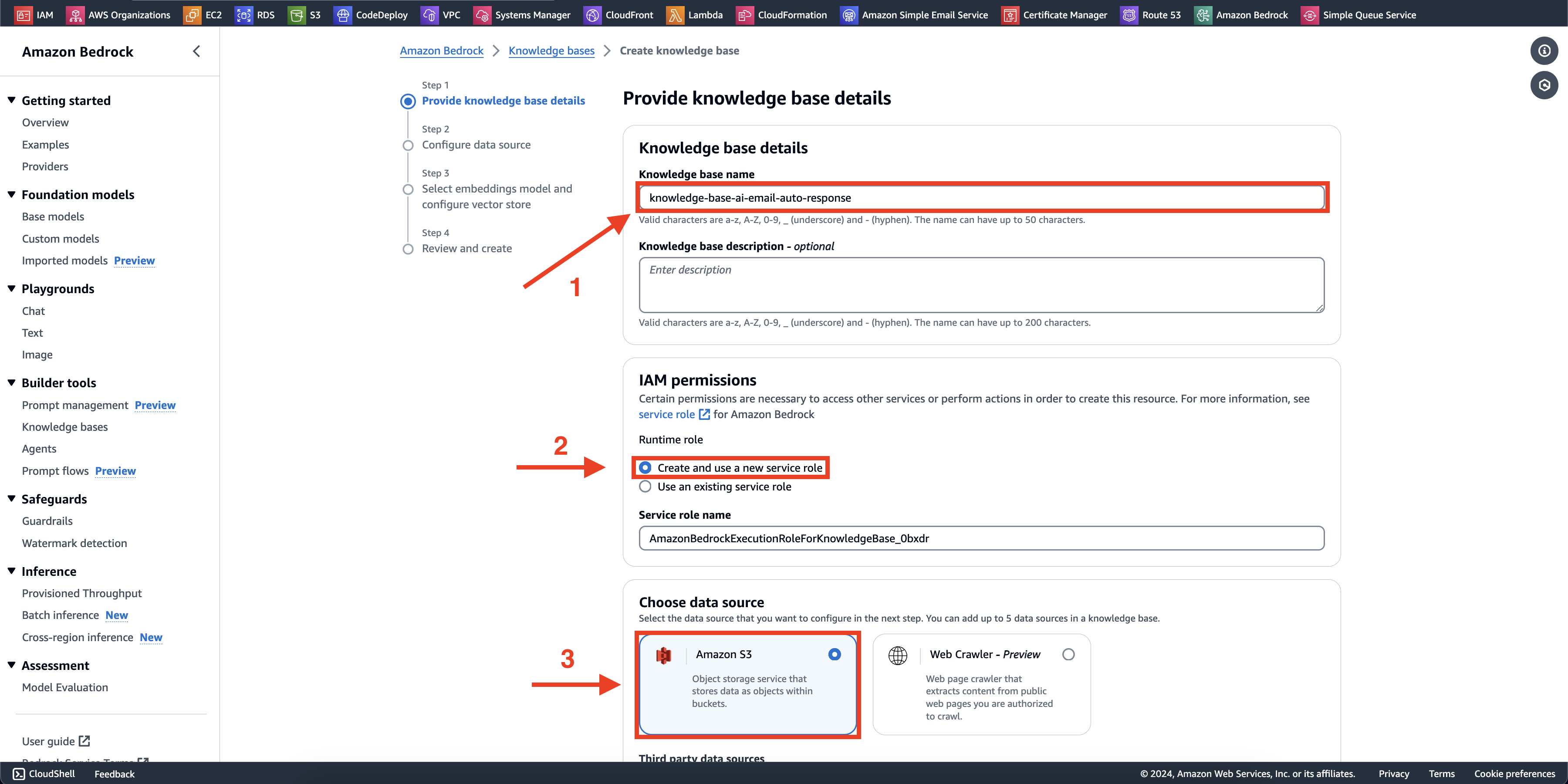Open the CodeDeploy shortcut icon
Image resolution: width=1568 pixels, height=784 pixels.
pos(342,15)
